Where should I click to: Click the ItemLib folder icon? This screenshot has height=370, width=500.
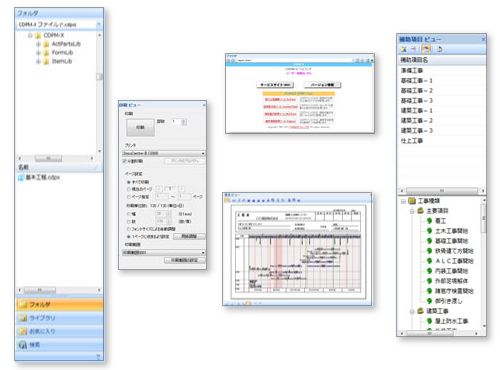click(x=46, y=61)
